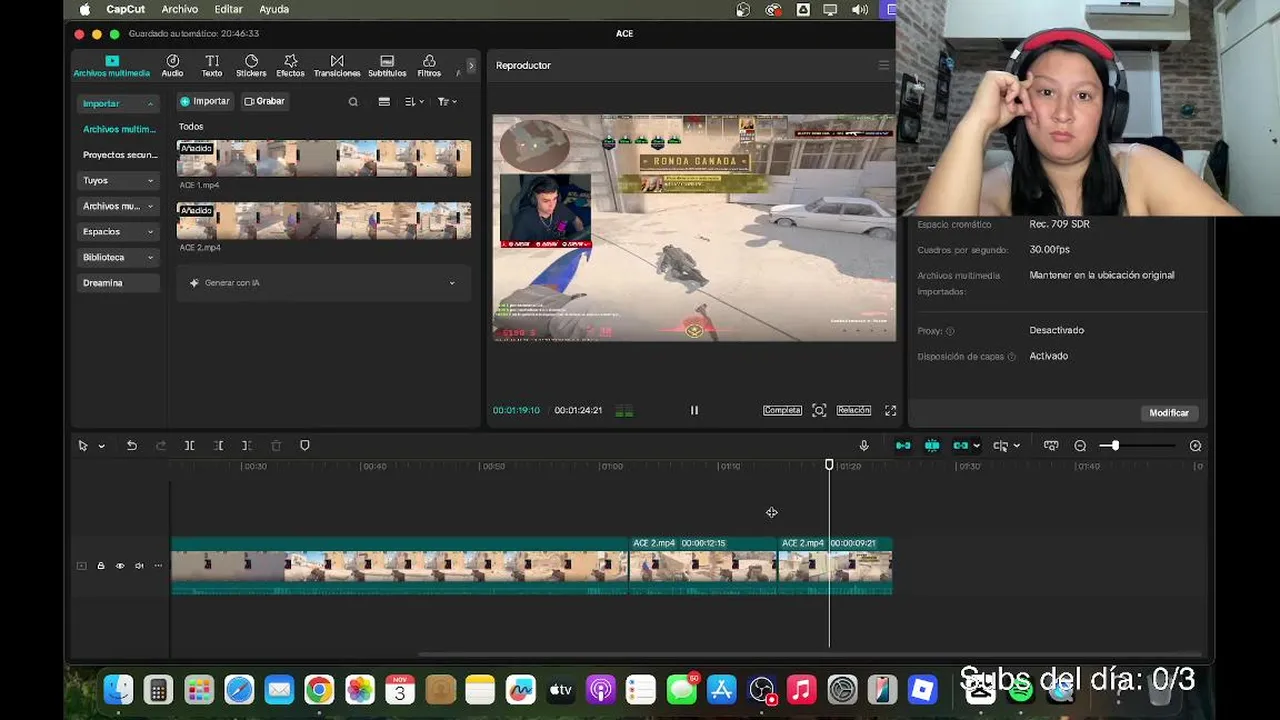This screenshot has width=1280, height=720.
Task: Search the media library
Action: [353, 101]
